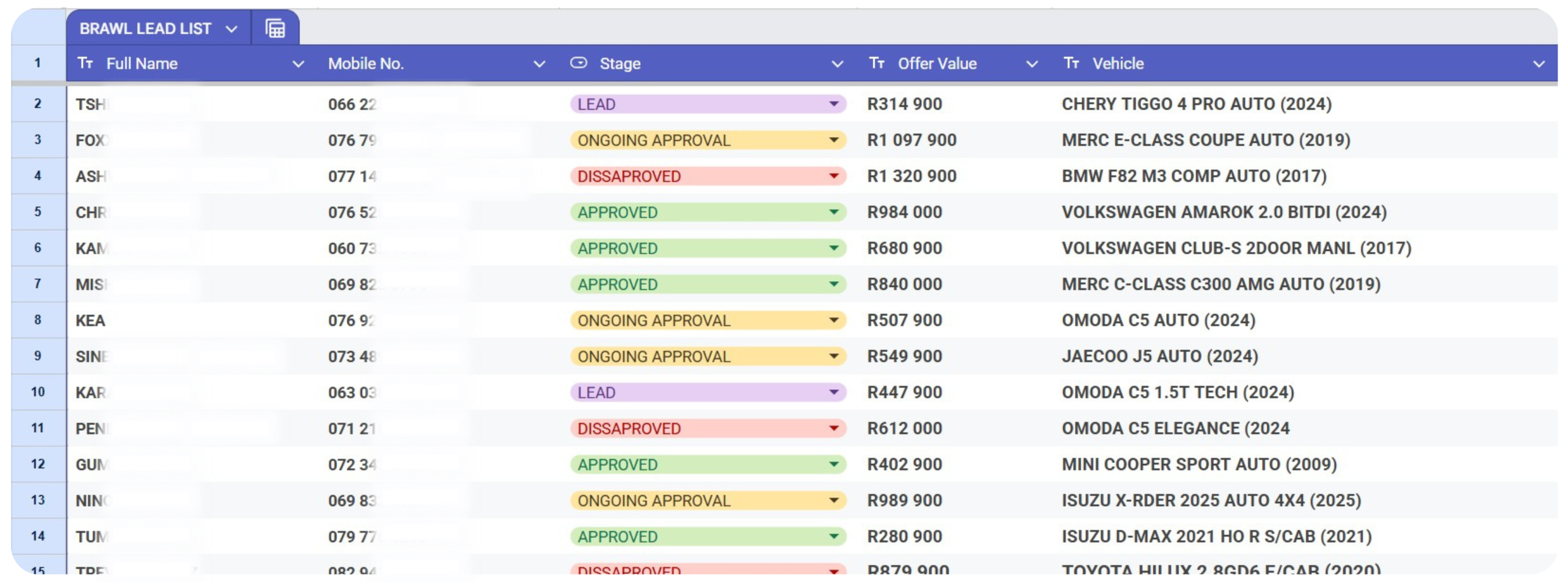1568x582 pixels.
Task: Change the ONGOING APPROVAL stage in row 3
Action: pos(834,140)
